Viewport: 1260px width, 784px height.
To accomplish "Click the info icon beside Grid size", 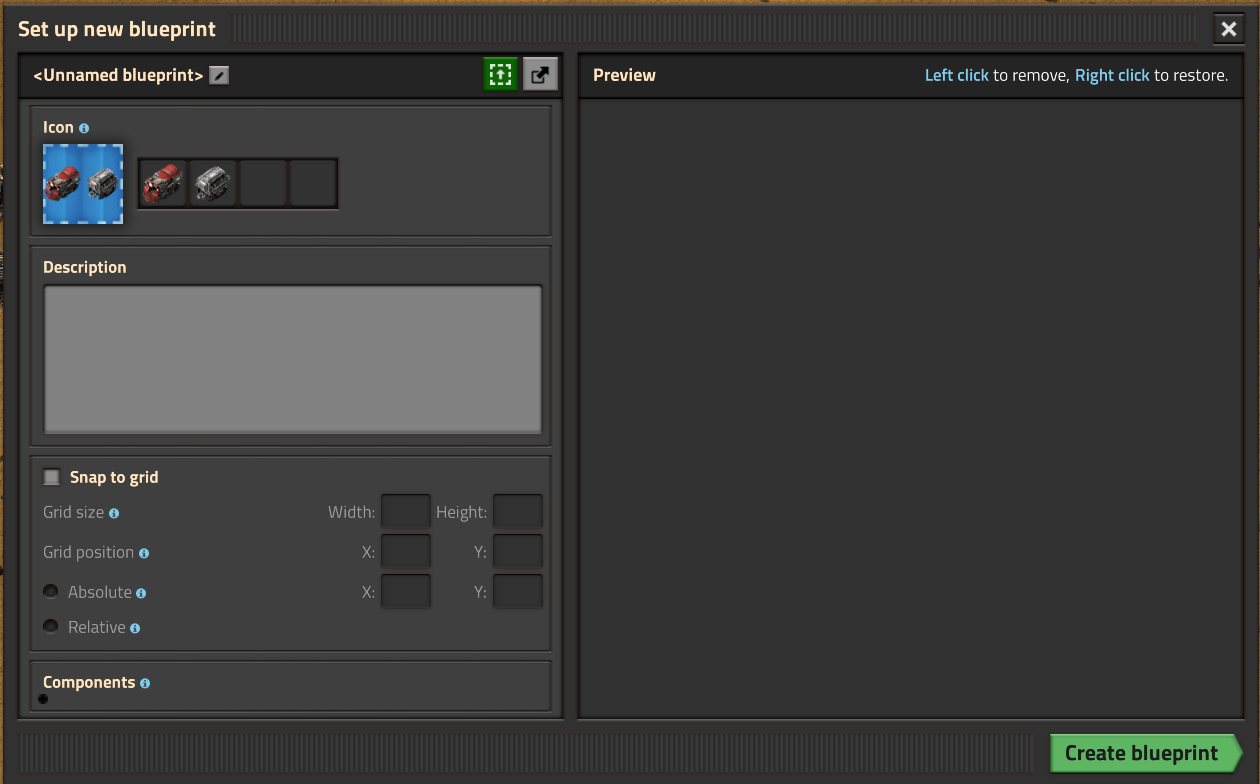I will tap(114, 513).
